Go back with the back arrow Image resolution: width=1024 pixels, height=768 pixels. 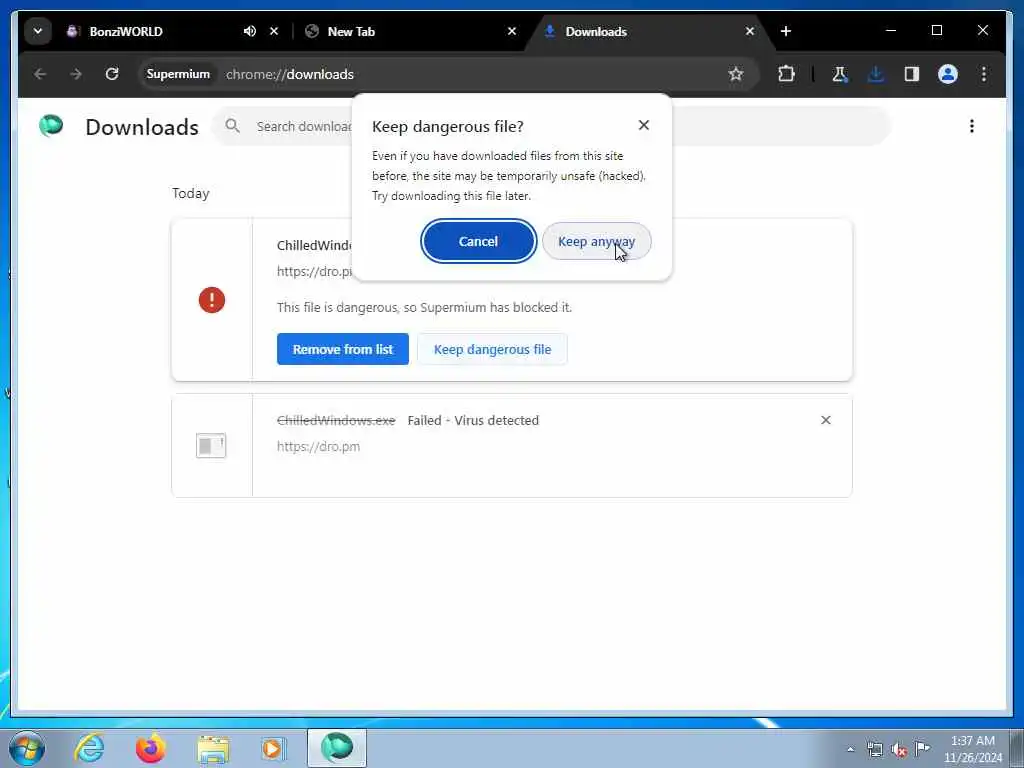[40, 74]
